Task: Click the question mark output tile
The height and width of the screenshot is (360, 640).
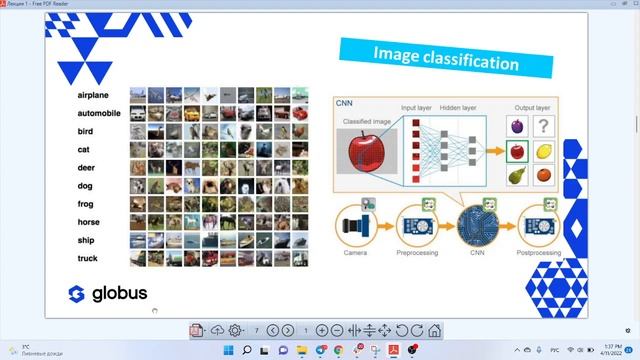Action: click(x=544, y=126)
